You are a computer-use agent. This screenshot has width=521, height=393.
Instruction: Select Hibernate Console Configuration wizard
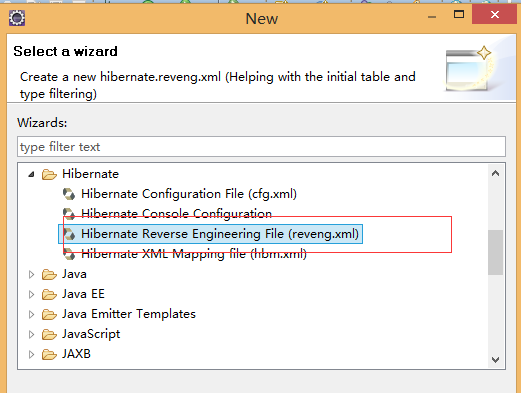176,214
